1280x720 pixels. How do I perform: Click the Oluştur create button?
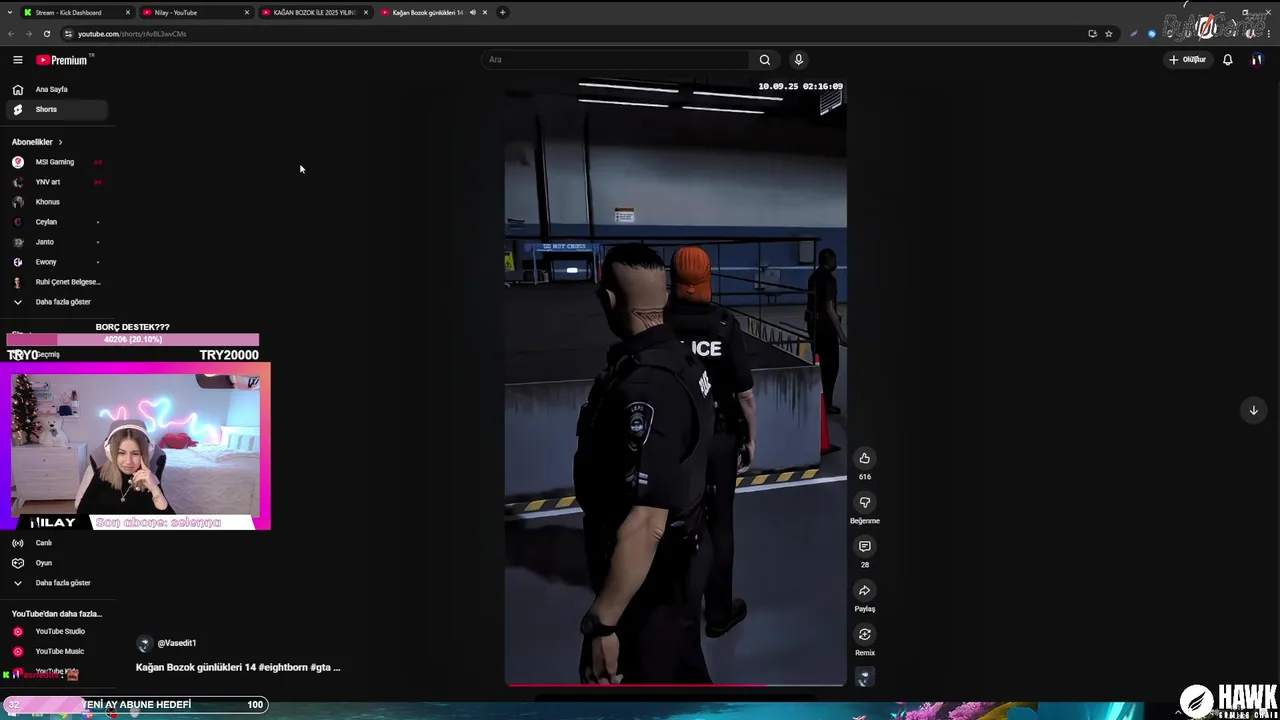(1188, 60)
